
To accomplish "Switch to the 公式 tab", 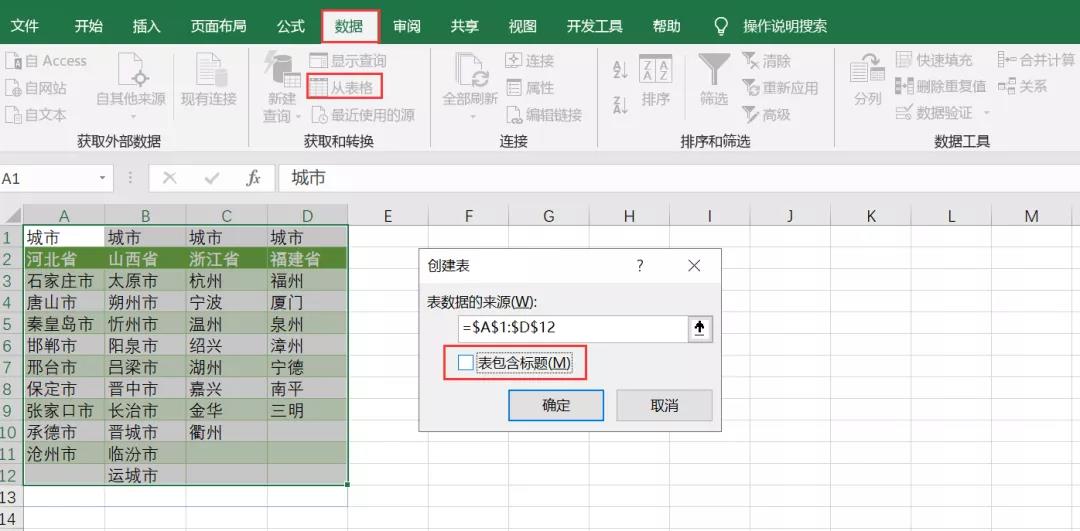I will 291,26.
